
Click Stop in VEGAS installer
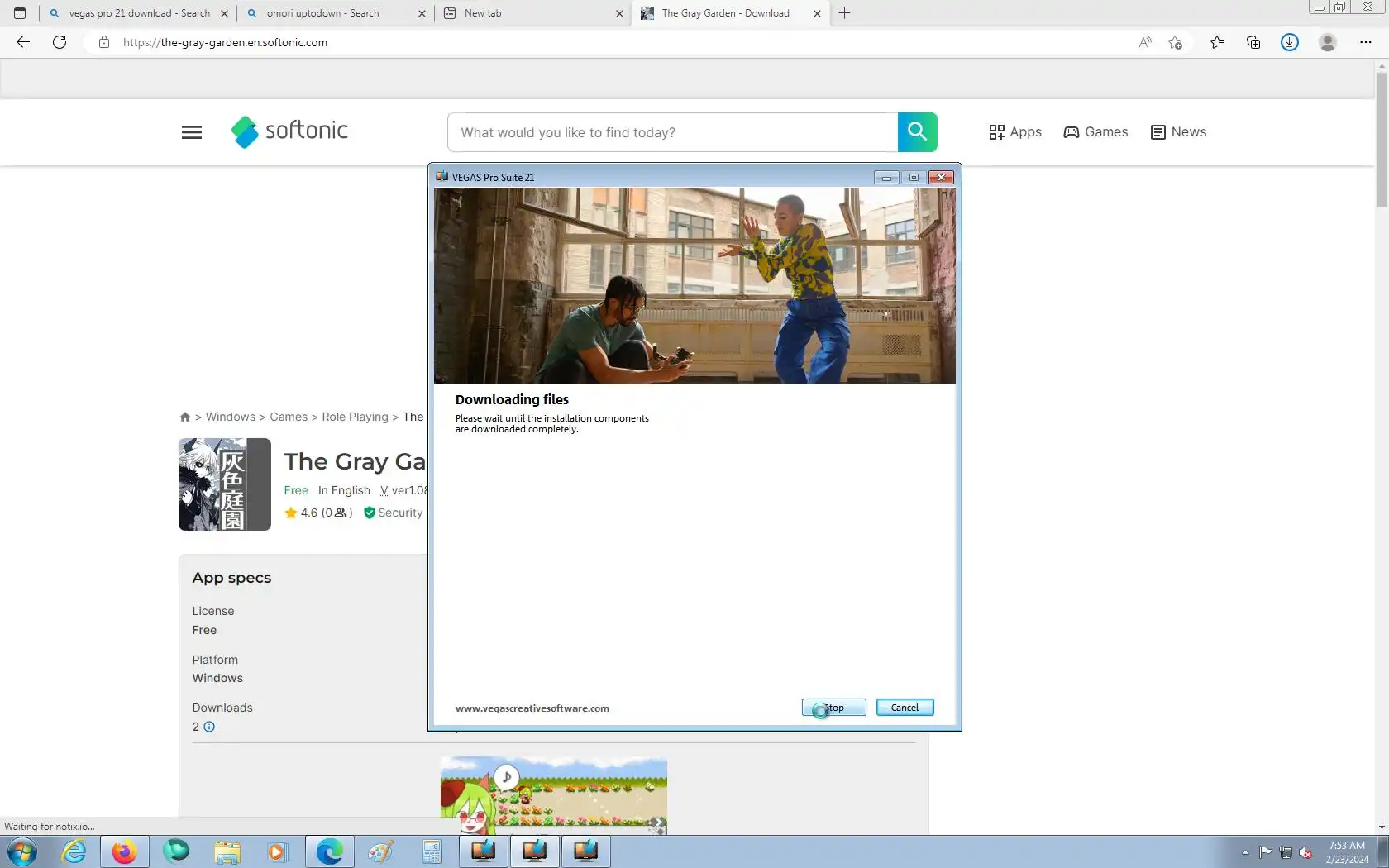tap(833, 708)
